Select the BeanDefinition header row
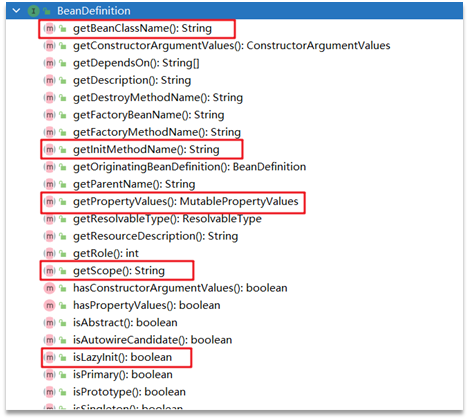Screen dimensions: 469x420 [x=234, y=11]
